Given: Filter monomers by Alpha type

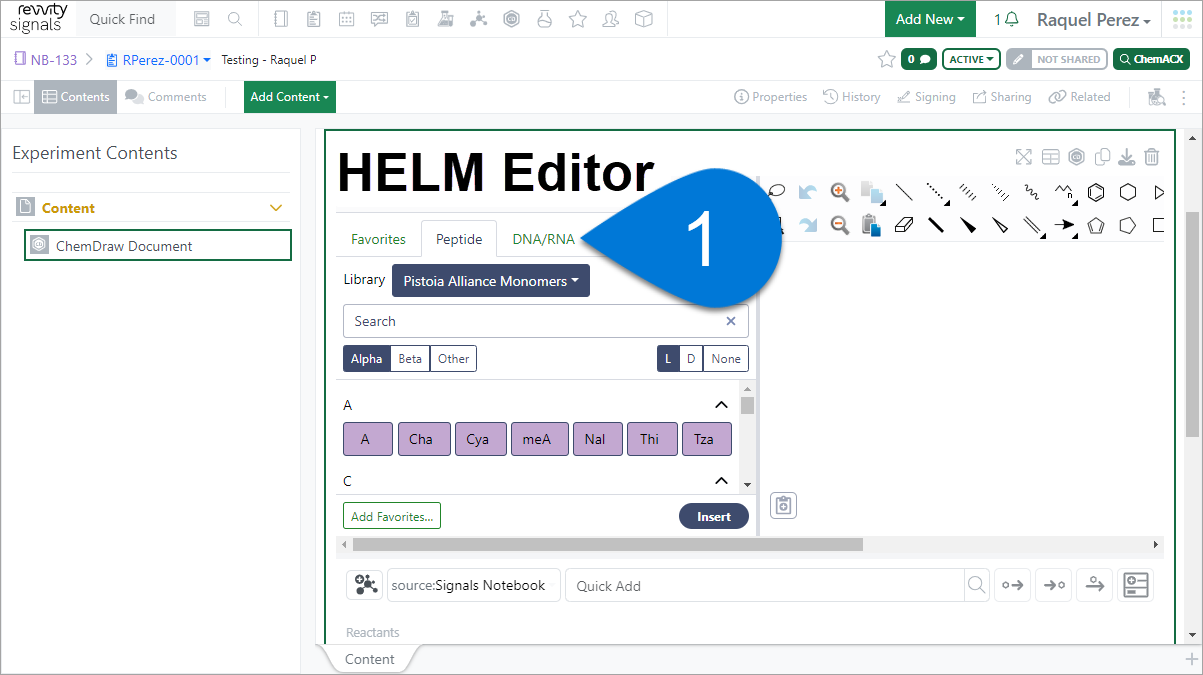Looking at the screenshot, I should coord(366,359).
